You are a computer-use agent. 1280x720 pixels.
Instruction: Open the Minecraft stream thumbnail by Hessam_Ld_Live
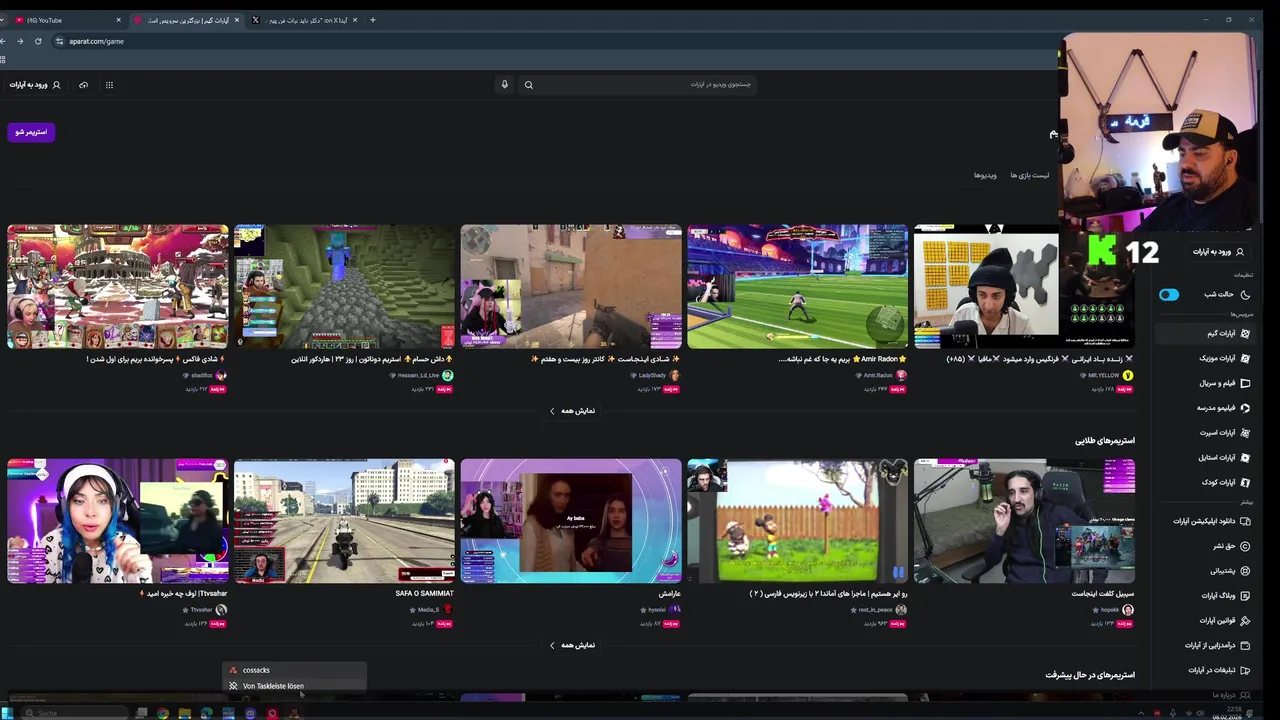click(x=344, y=287)
